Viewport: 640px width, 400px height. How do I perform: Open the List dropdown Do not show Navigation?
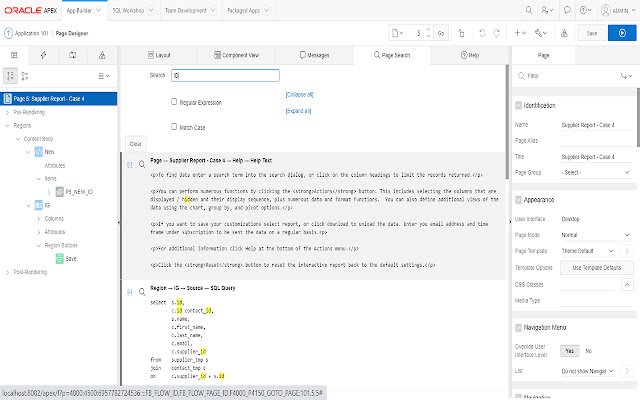tap(588, 371)
